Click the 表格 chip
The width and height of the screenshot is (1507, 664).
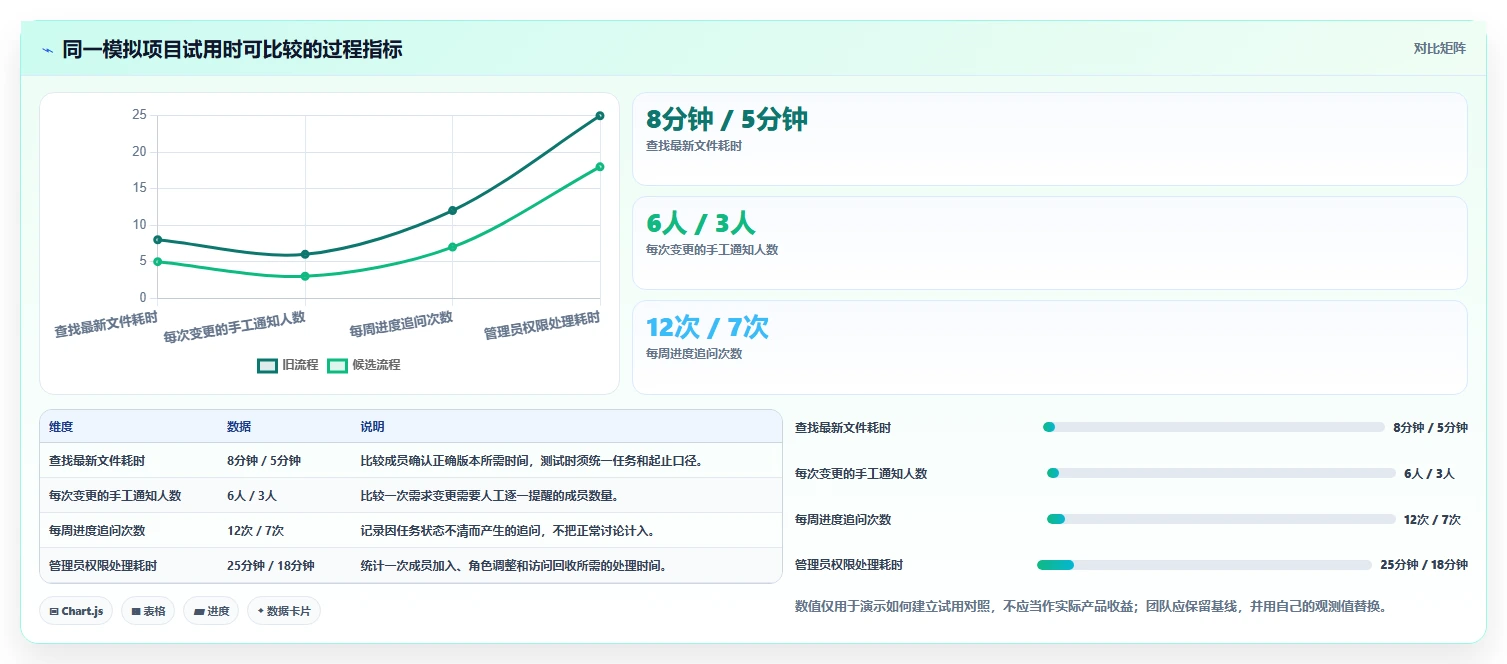(148, 611)
